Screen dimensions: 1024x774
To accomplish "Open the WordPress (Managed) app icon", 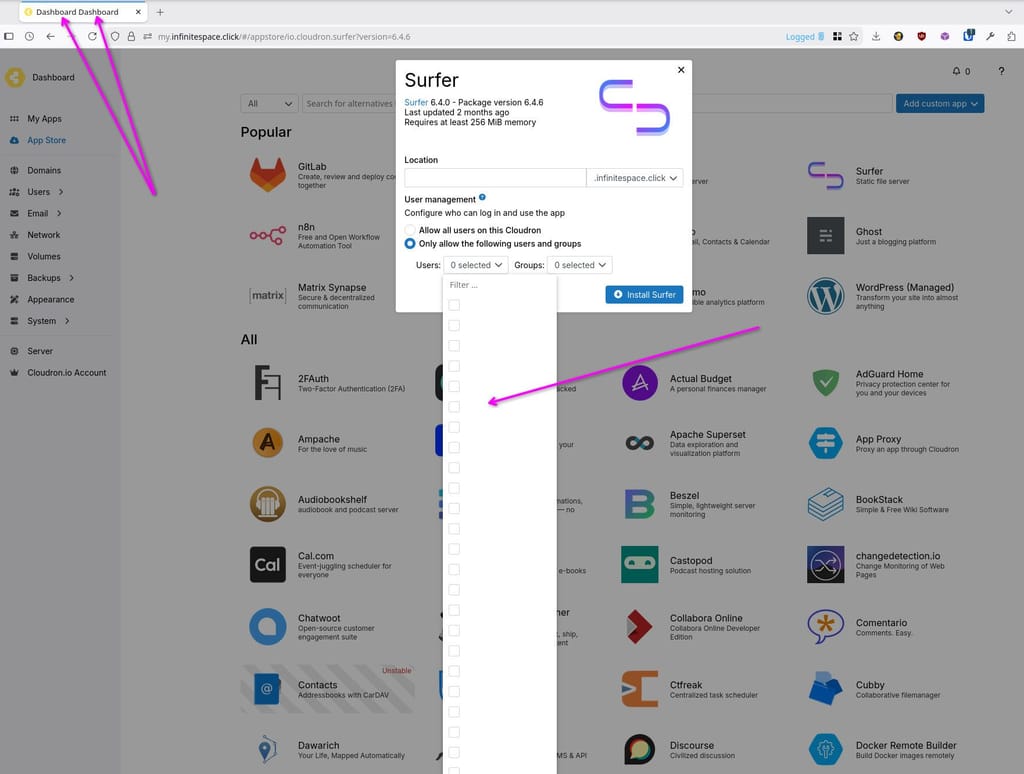I will (x=825, y=296).
